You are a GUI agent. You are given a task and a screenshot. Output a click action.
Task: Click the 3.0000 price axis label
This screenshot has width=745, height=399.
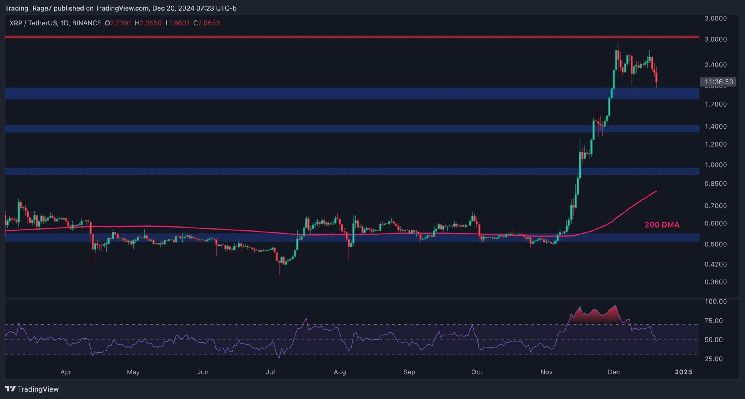click(x=715, y=40)
